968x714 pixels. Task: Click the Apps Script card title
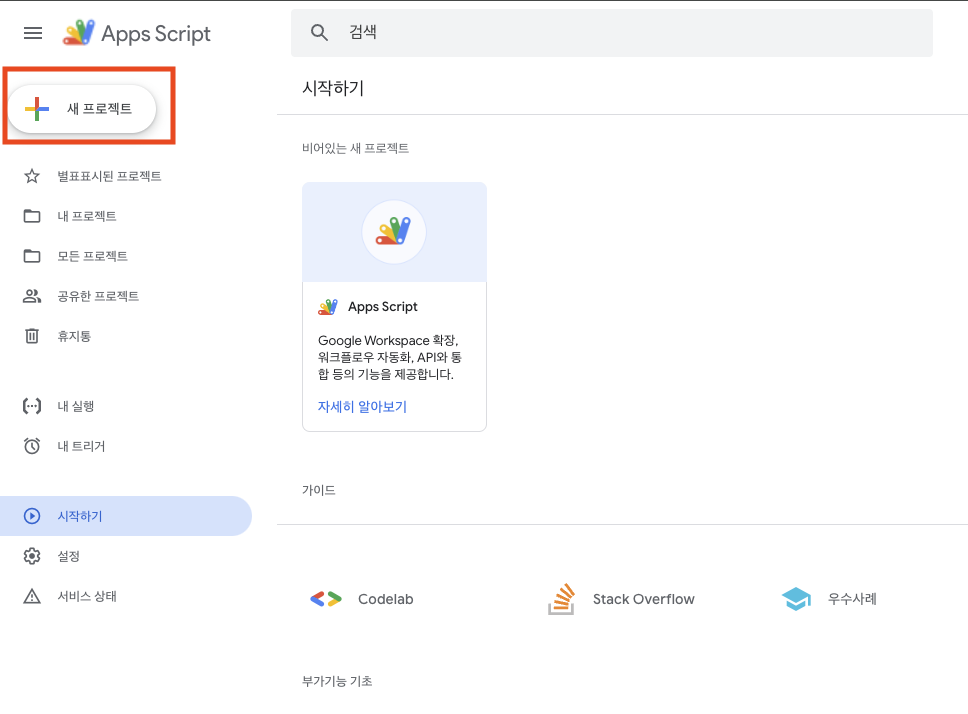click(383, 307)
